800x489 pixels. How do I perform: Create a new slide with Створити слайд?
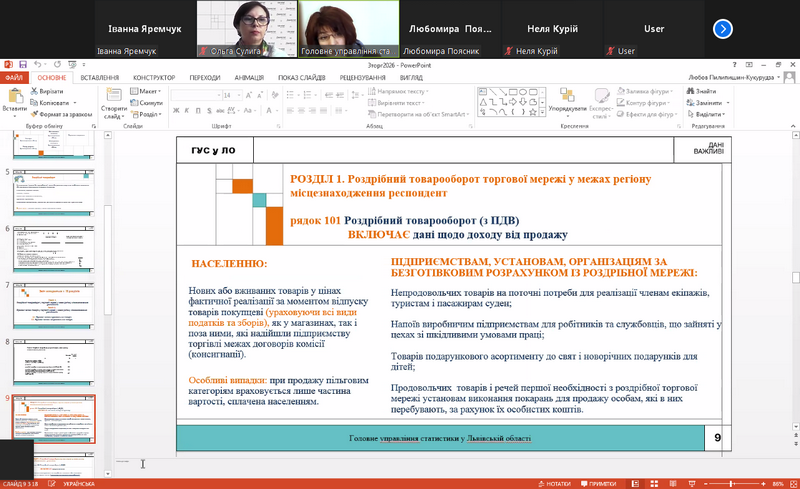coord(114,103)
